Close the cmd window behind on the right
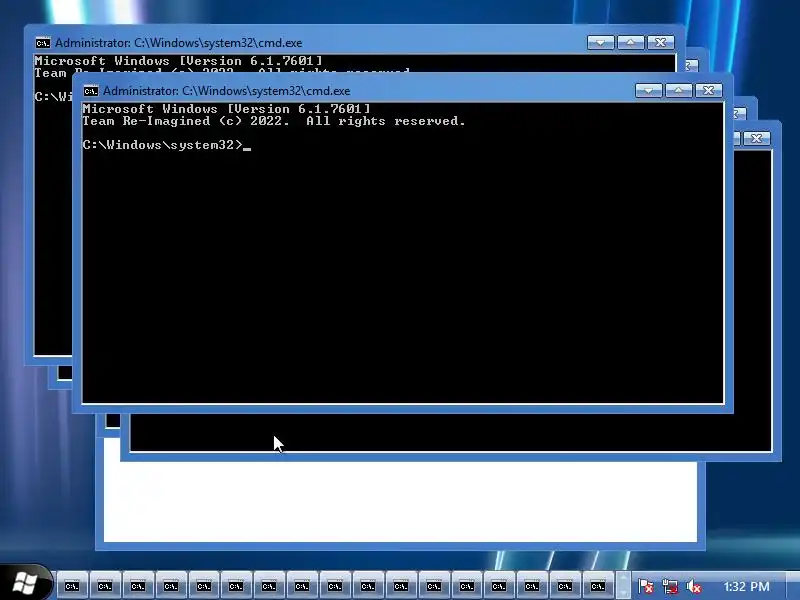 point(756,138)
